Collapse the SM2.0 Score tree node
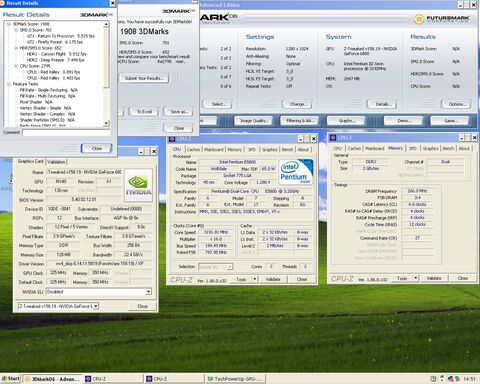Screen dimensions: 480x384 [16, 30]
